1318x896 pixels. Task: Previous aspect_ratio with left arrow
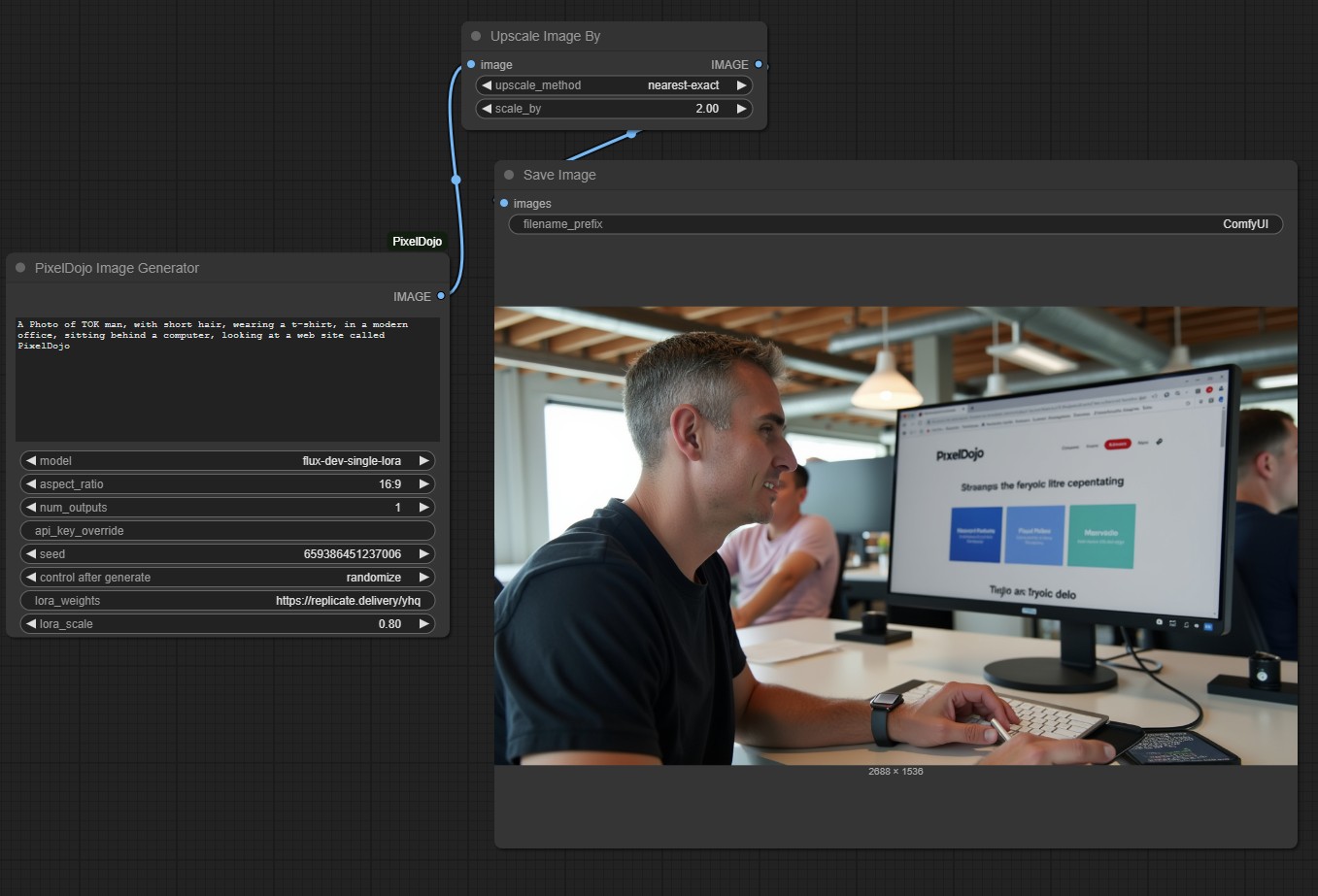[31, 484]
